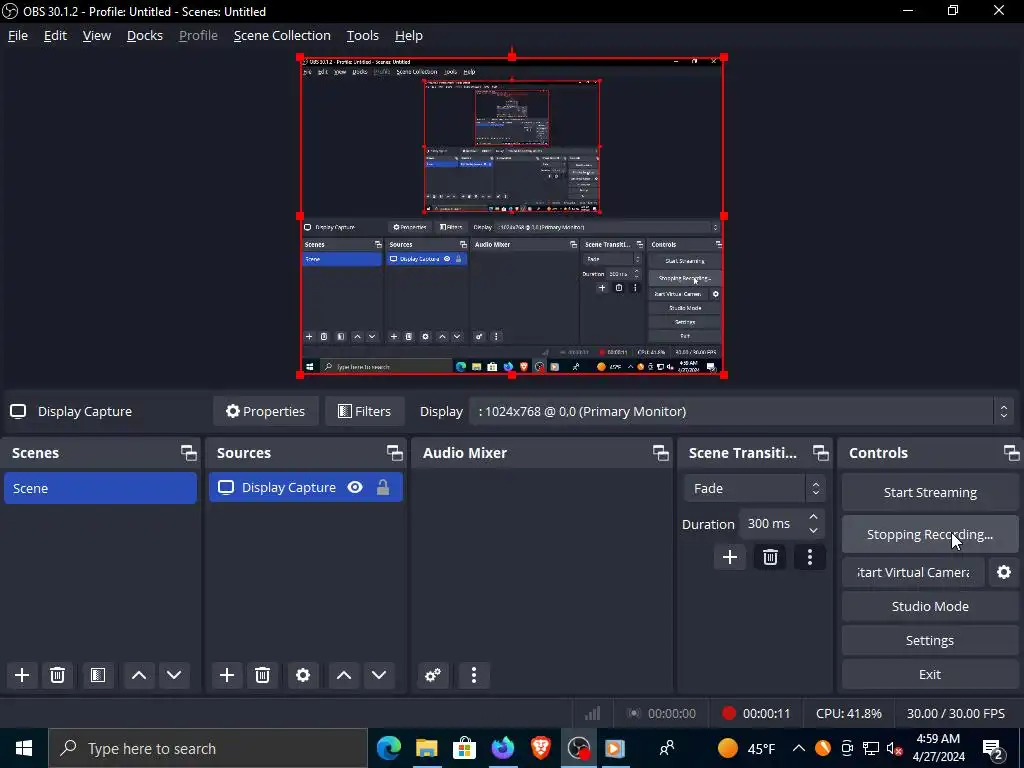Remove selected scene with trash icon
Screen dimensions: 1024x768
coord(57,675)
